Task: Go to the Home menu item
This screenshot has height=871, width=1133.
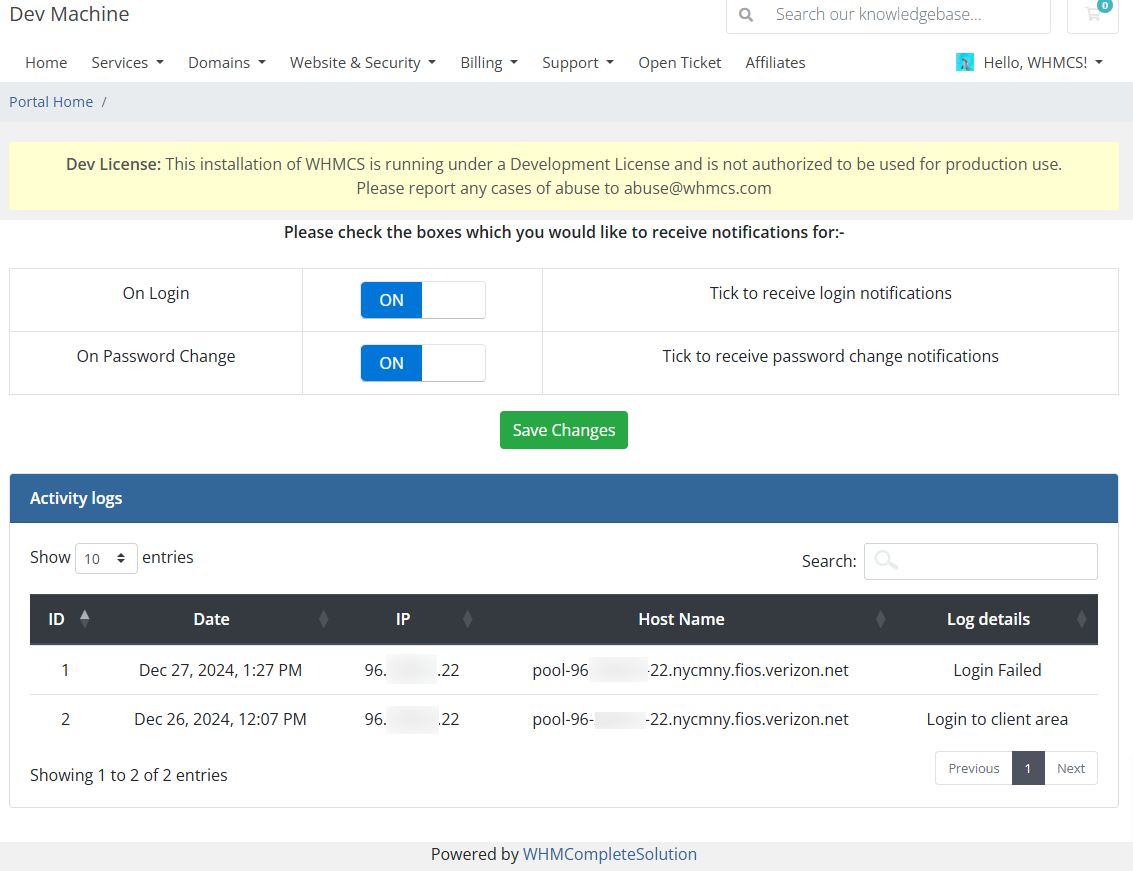Action: 46,63
